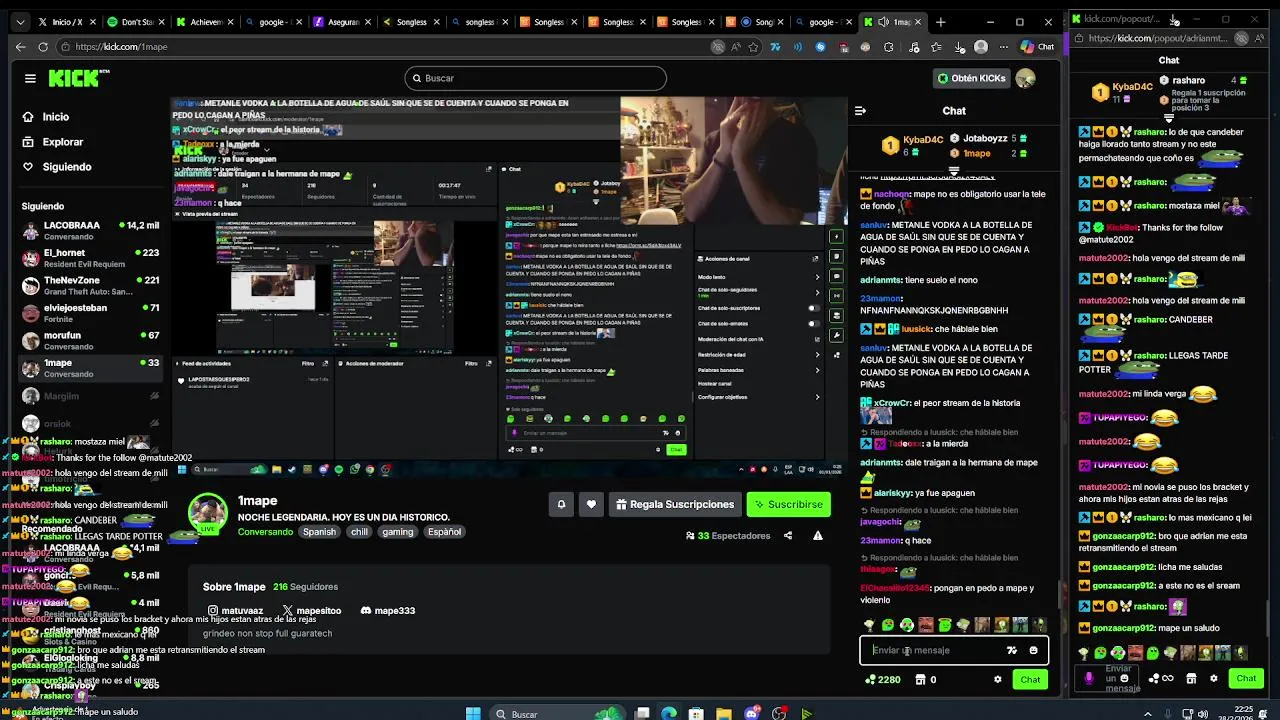
Task: Follow channel with the heart button
Action: pos(591,504)
